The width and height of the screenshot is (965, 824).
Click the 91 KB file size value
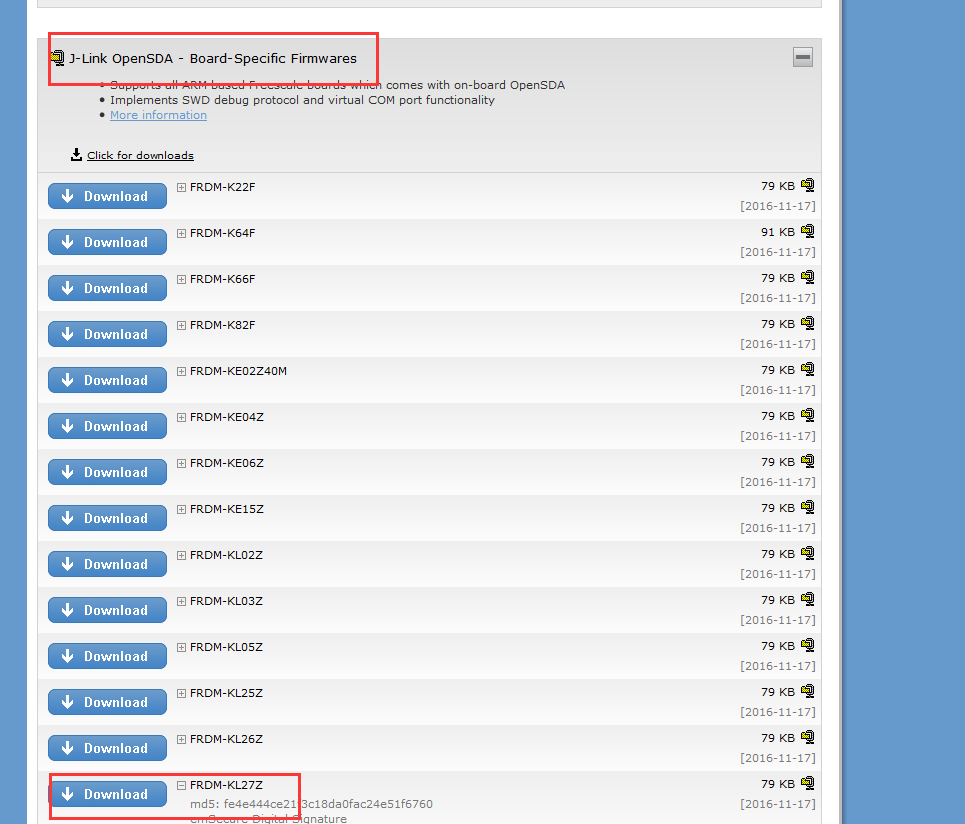(778, 232)
